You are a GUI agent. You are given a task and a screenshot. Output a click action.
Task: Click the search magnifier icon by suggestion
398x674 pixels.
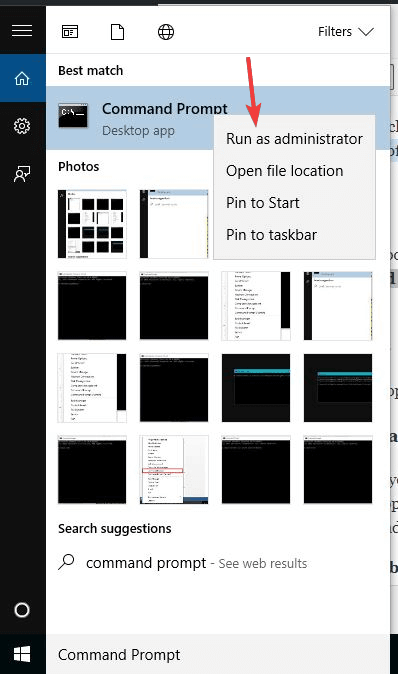click(x=67, y=562)
